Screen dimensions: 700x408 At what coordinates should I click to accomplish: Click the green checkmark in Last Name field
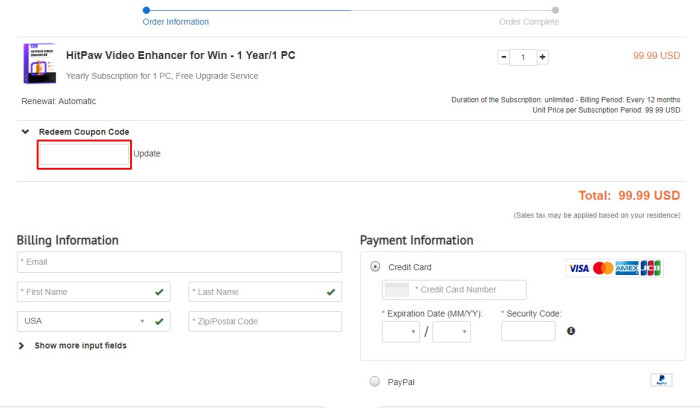coord(331,292)
